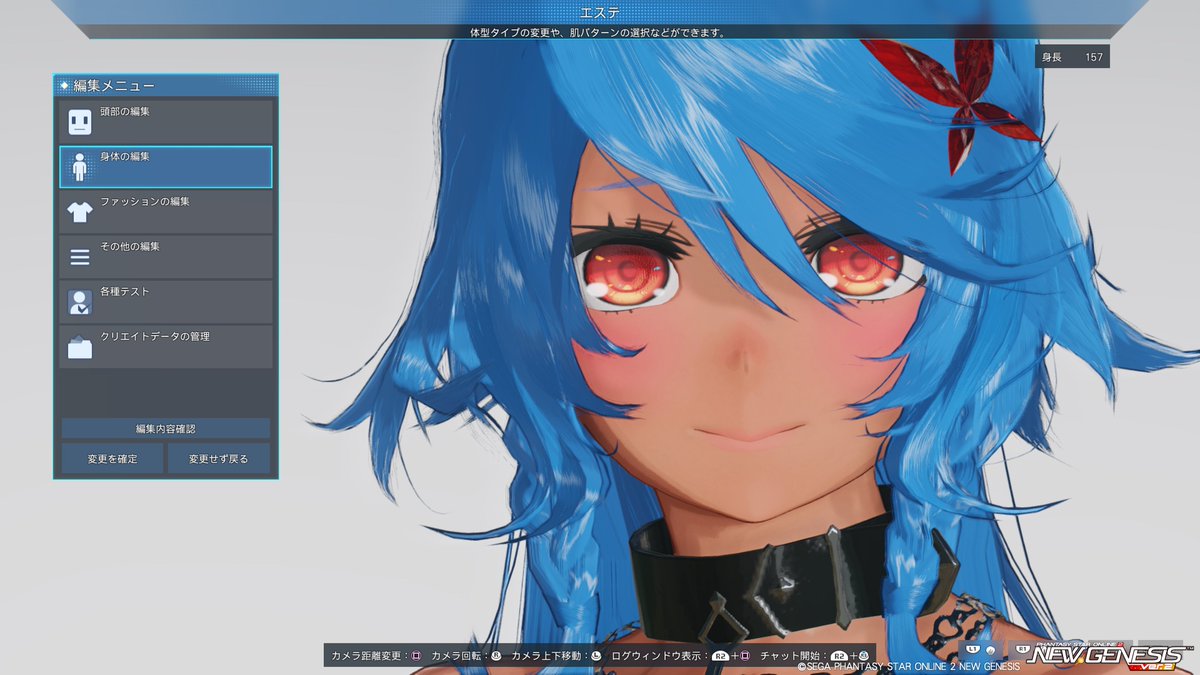Select the body figure icon for 身体の編集
Image resolution: width=1200 pixels, height=675 pixels.
pyautogui.click(x=80, y=167)
